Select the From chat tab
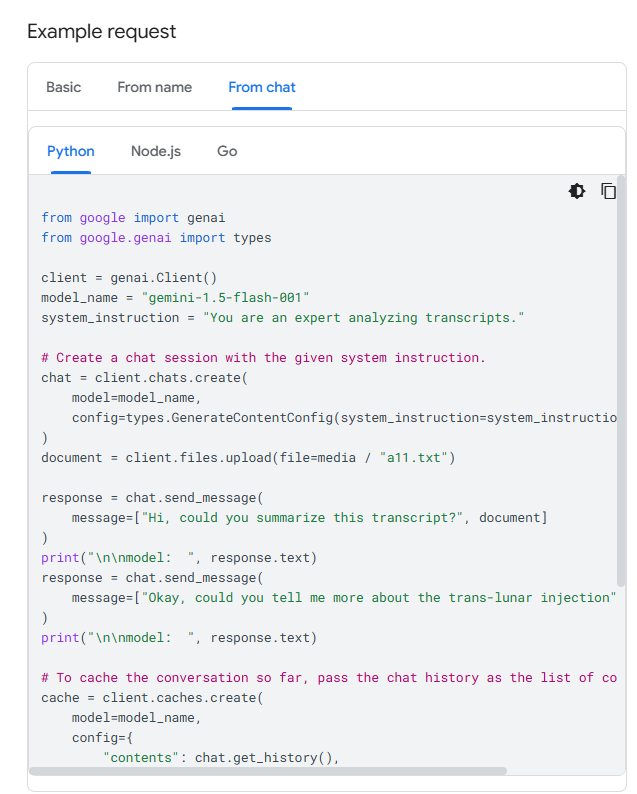637x794 pixels. pyautogui.click(x=262, y=87)
